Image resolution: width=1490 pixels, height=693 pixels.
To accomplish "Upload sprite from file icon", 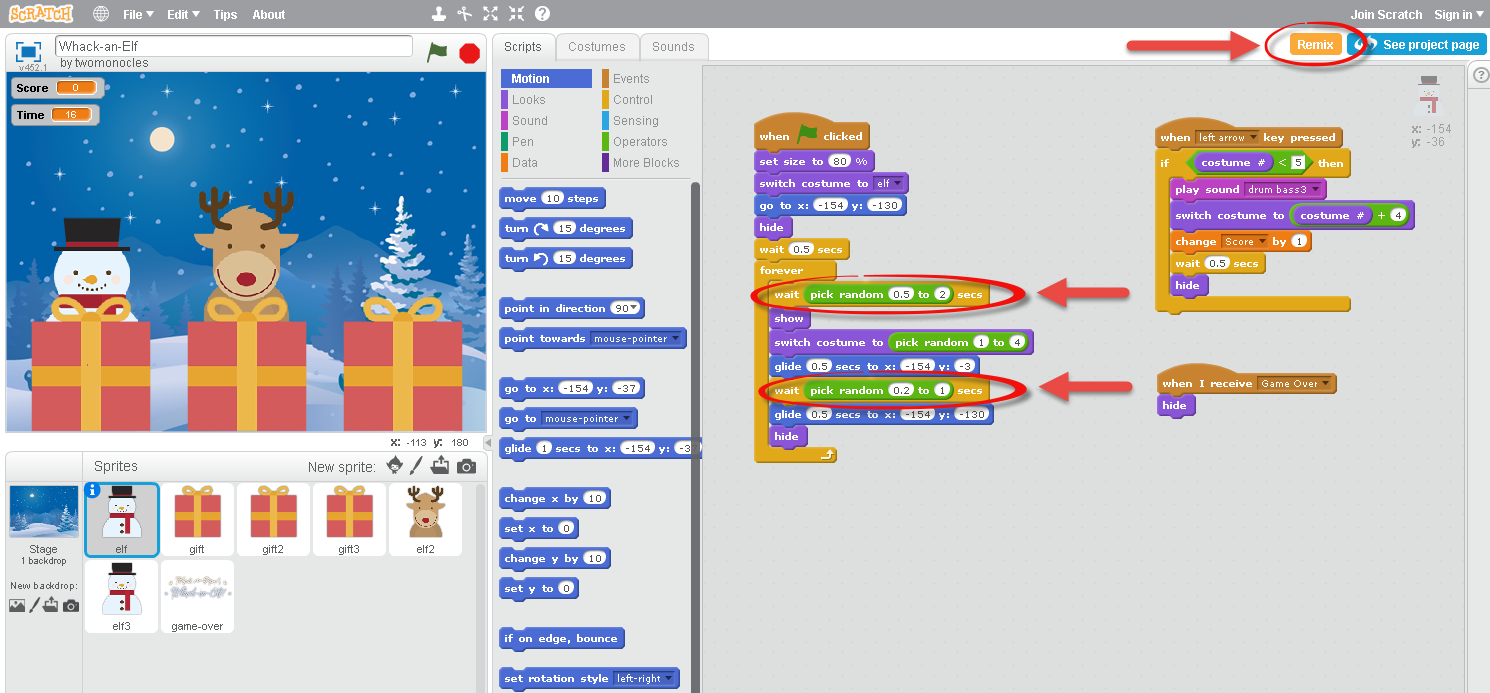I will (441, 465).
